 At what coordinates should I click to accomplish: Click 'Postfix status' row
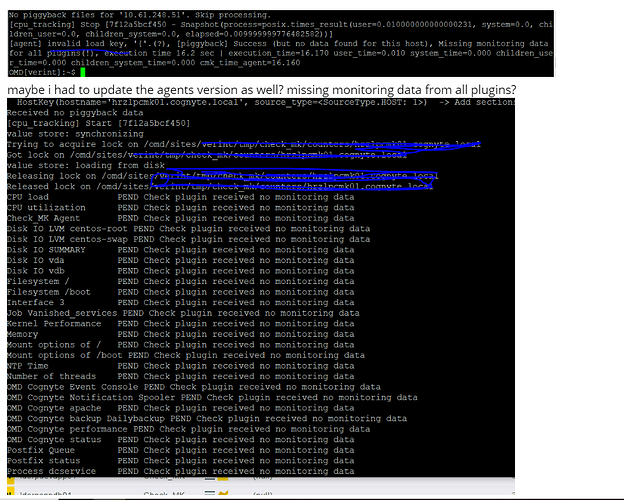click(181, 461)
